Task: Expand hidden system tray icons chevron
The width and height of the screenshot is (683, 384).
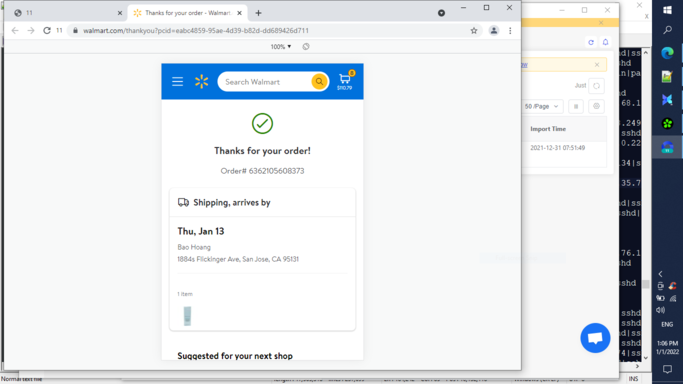Action: (661, 274)
